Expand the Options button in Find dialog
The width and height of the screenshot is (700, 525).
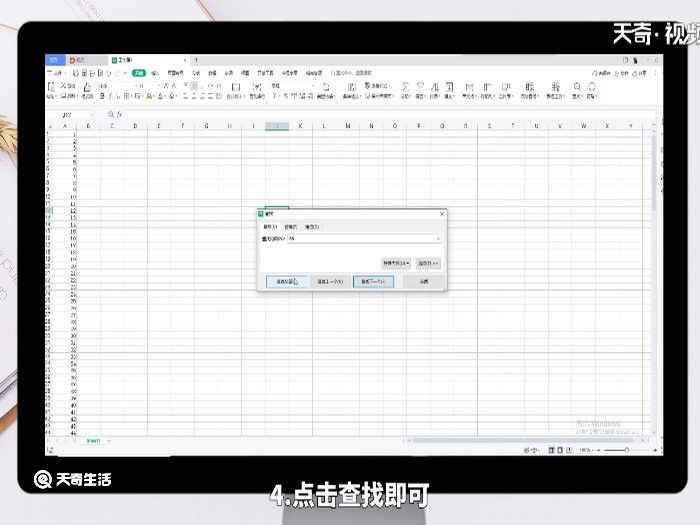coord(428,263)
